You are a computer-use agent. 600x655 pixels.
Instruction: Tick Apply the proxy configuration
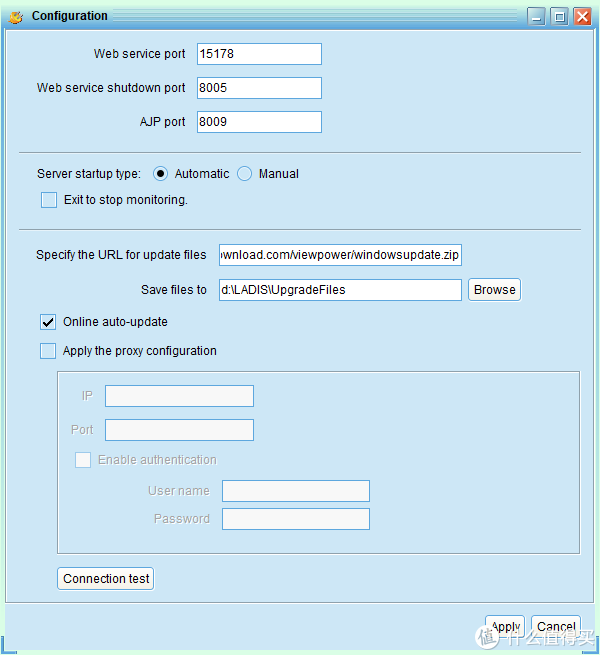[48, 351]
